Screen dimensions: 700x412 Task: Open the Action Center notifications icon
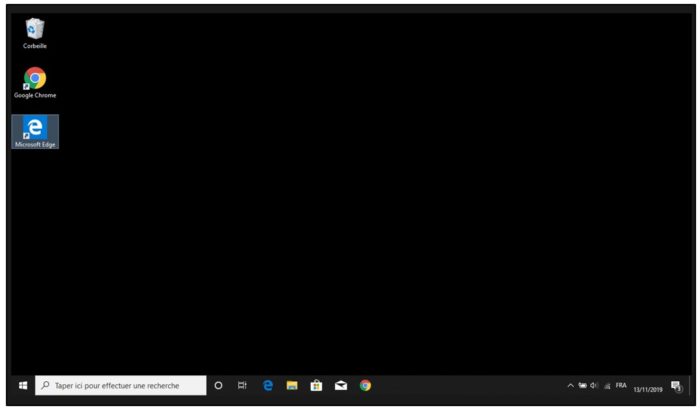point(677,386)
